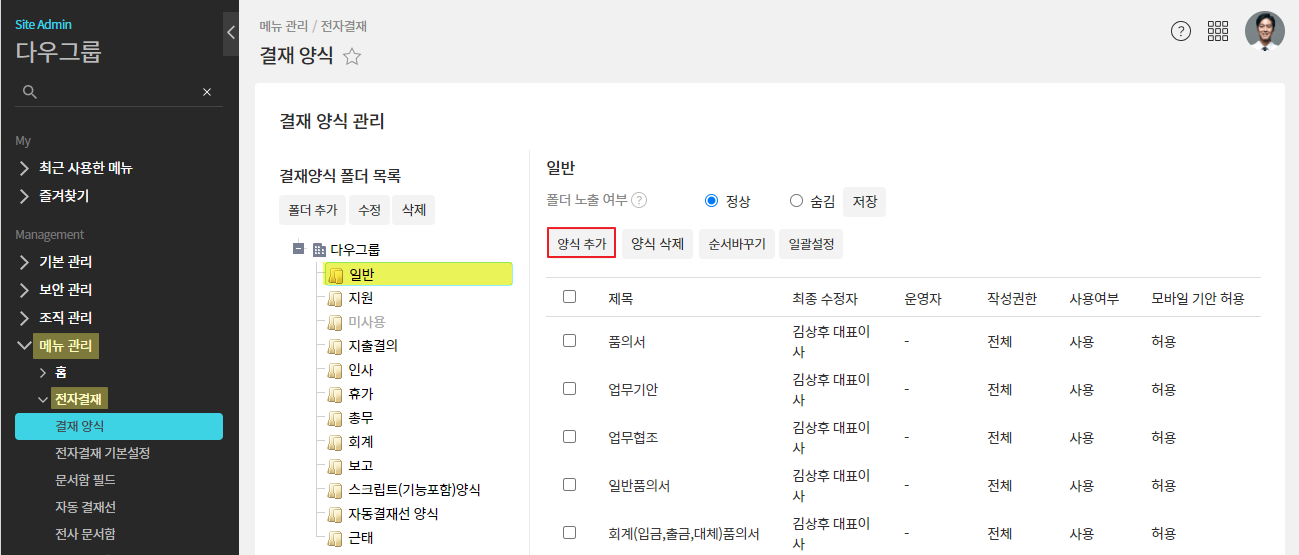The image size is (1299, 555).
Task: Select the 숨김 radio button
Action: coord(797,201)
